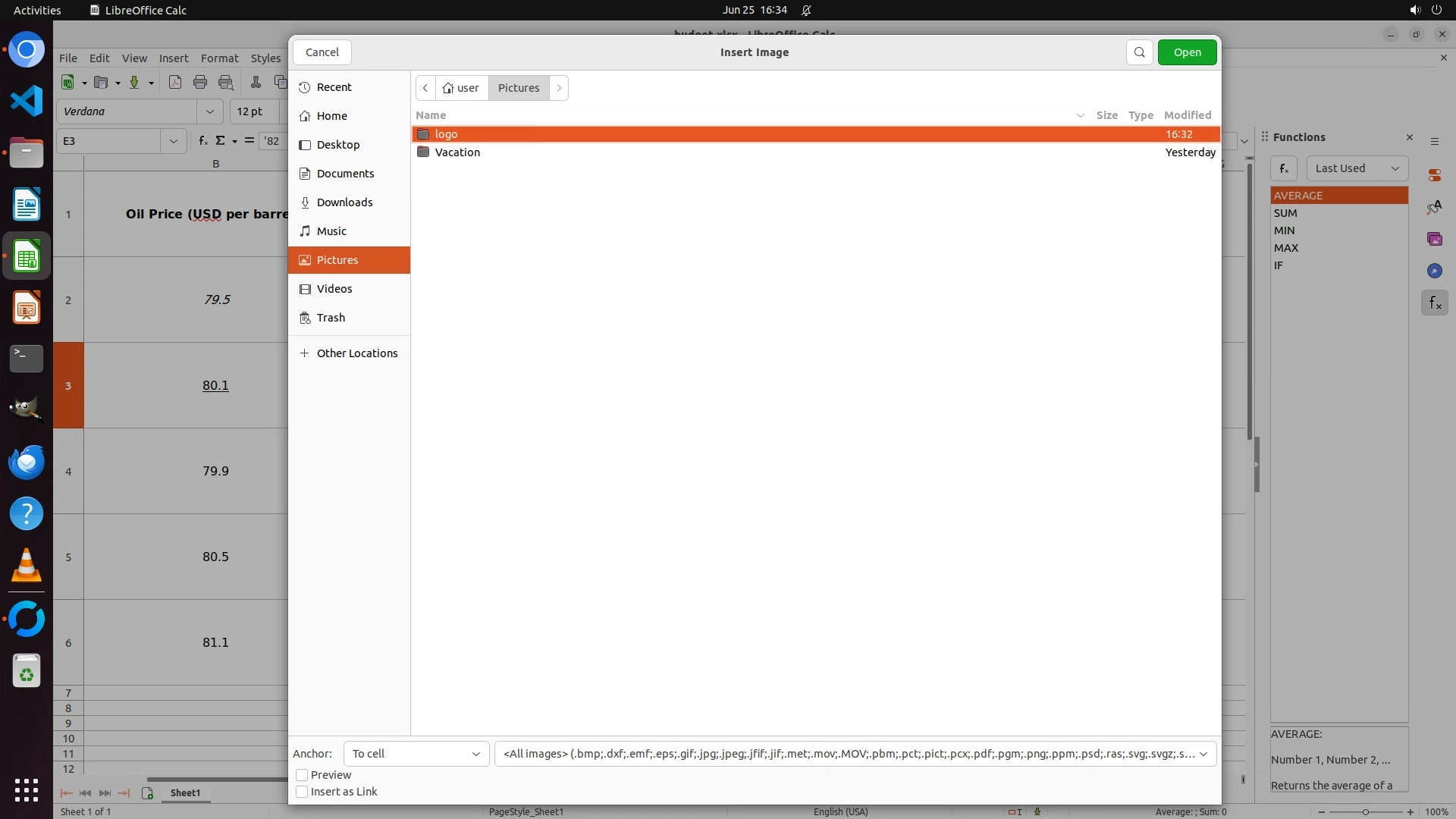Open the Navigator sidebar compass icon
1456x819 pixels.
(1434, 271)
